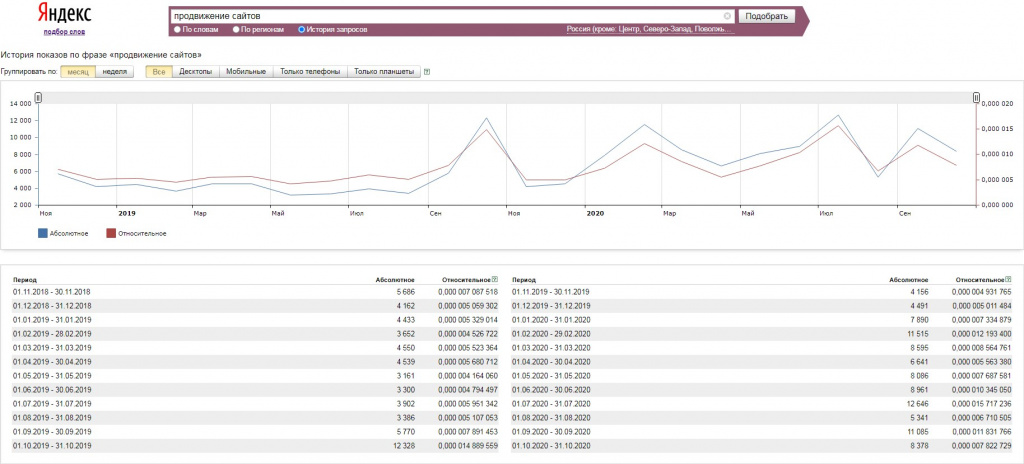Click the absolute value 11 515

pos(916,334)
